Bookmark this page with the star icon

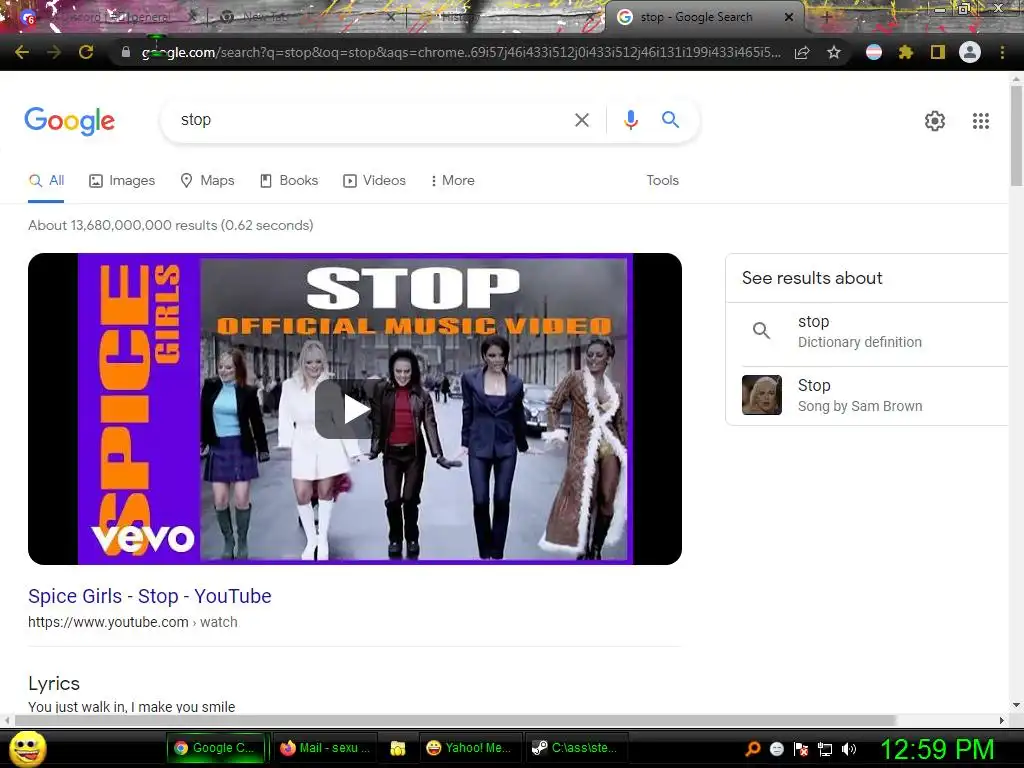pyautogui.click(x=834, y=52)
